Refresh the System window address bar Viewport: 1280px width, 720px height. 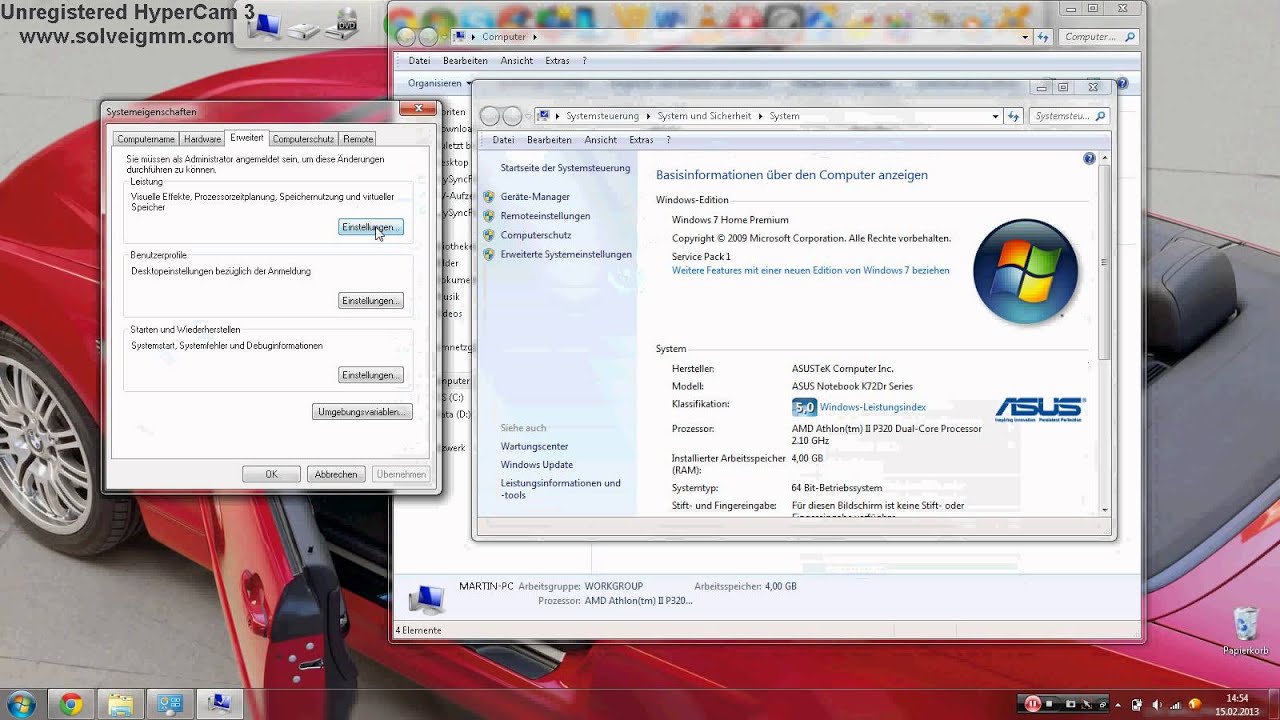tap(1014, 116)
